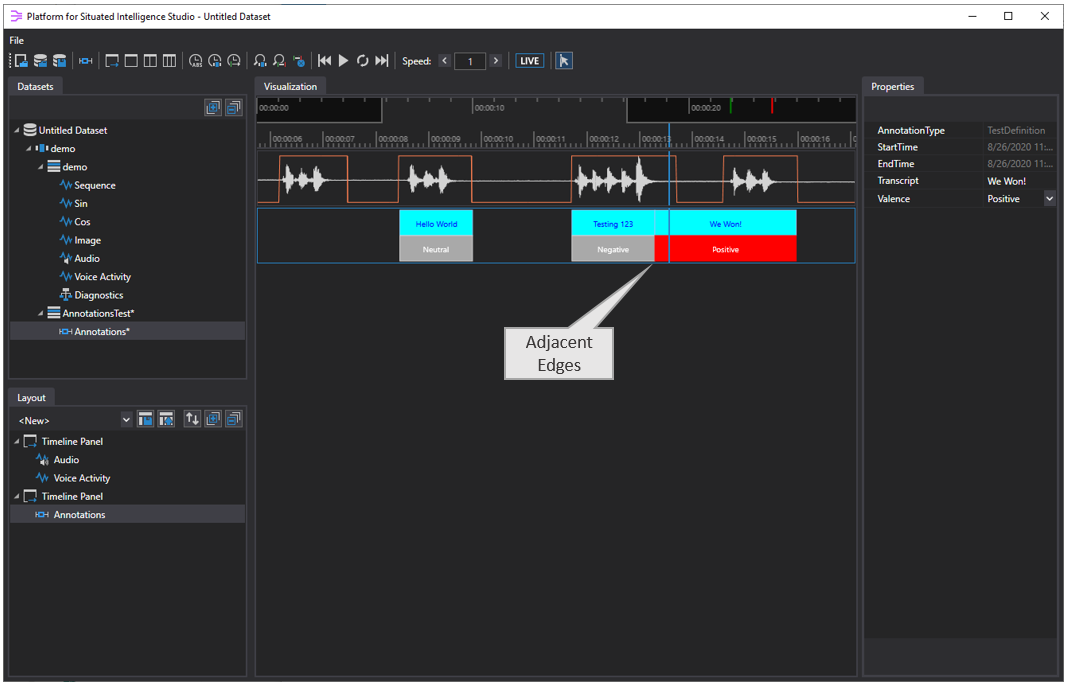This screenshot has width=1069, height=685.
Task: Switch to the Layout tab
Action: pyautogui.click(x=31, y=398)
